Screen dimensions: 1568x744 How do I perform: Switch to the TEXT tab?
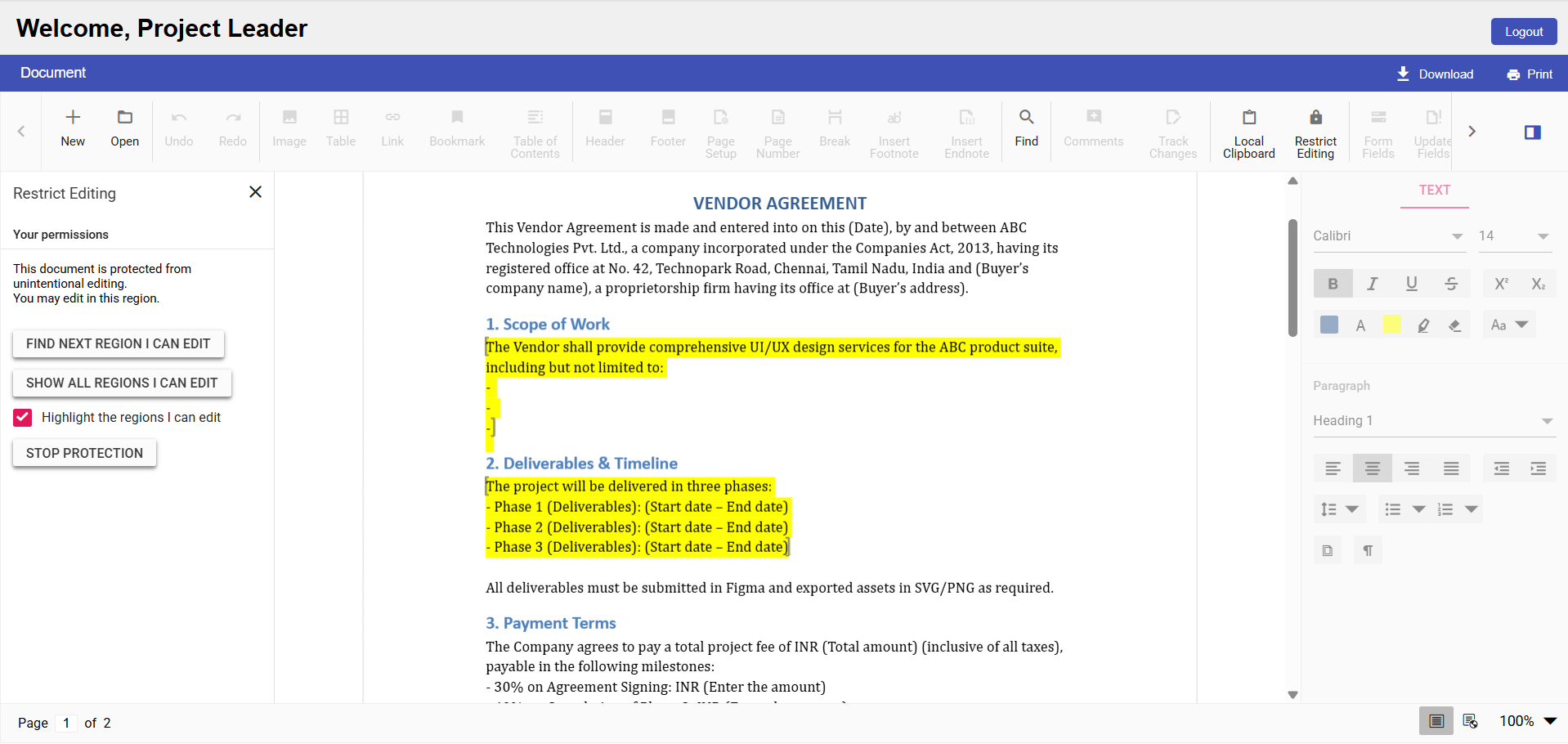1434,190
